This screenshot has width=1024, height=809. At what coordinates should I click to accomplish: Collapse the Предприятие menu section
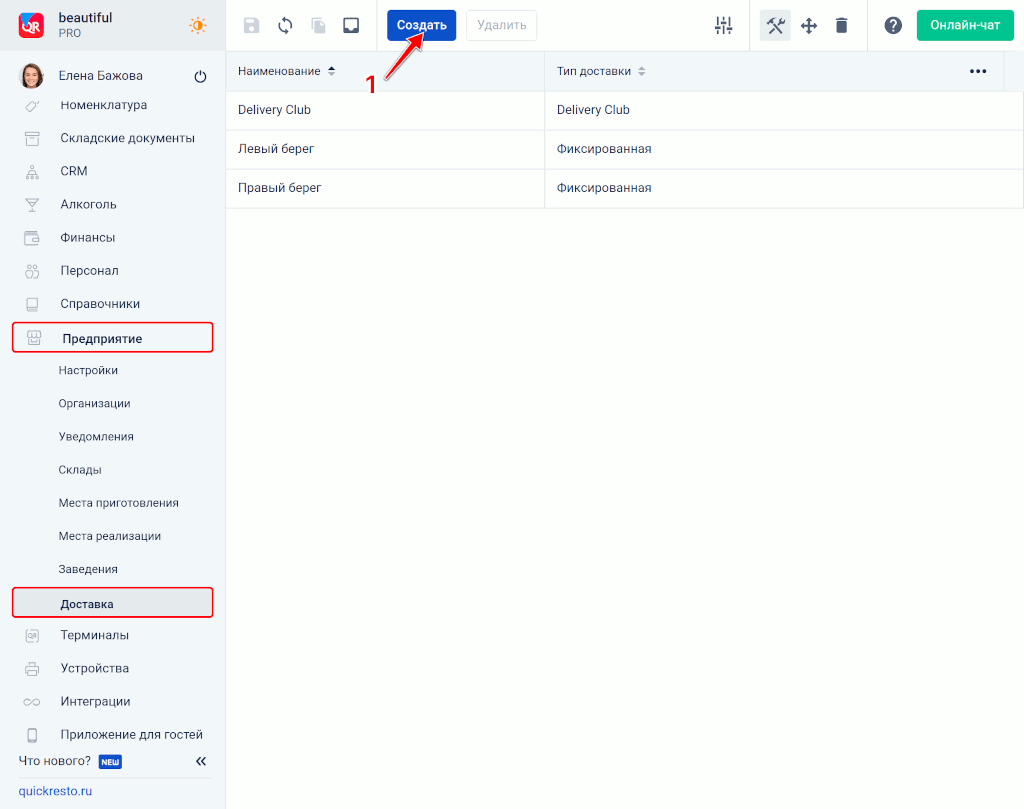pyautogui.click(x=112, y=338)
